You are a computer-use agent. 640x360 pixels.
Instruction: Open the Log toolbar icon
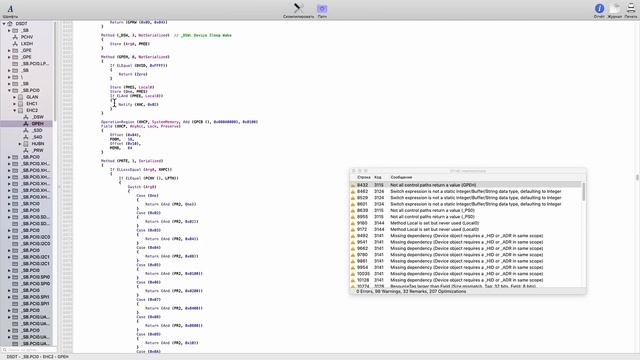click(x=615, y=8)
